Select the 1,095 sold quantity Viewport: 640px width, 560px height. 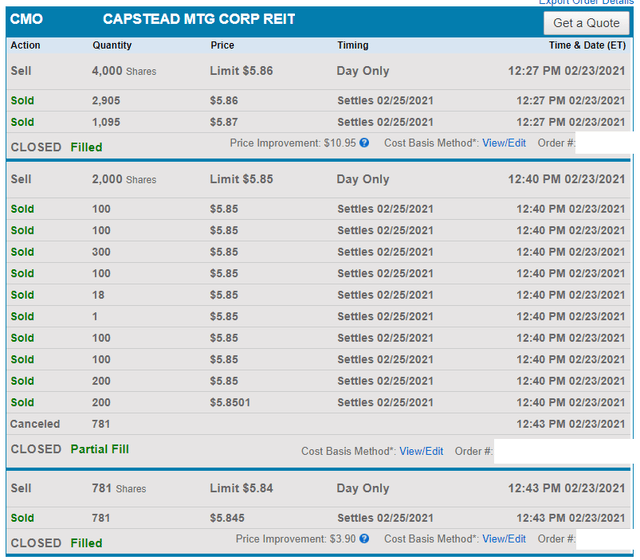(106, 122)
